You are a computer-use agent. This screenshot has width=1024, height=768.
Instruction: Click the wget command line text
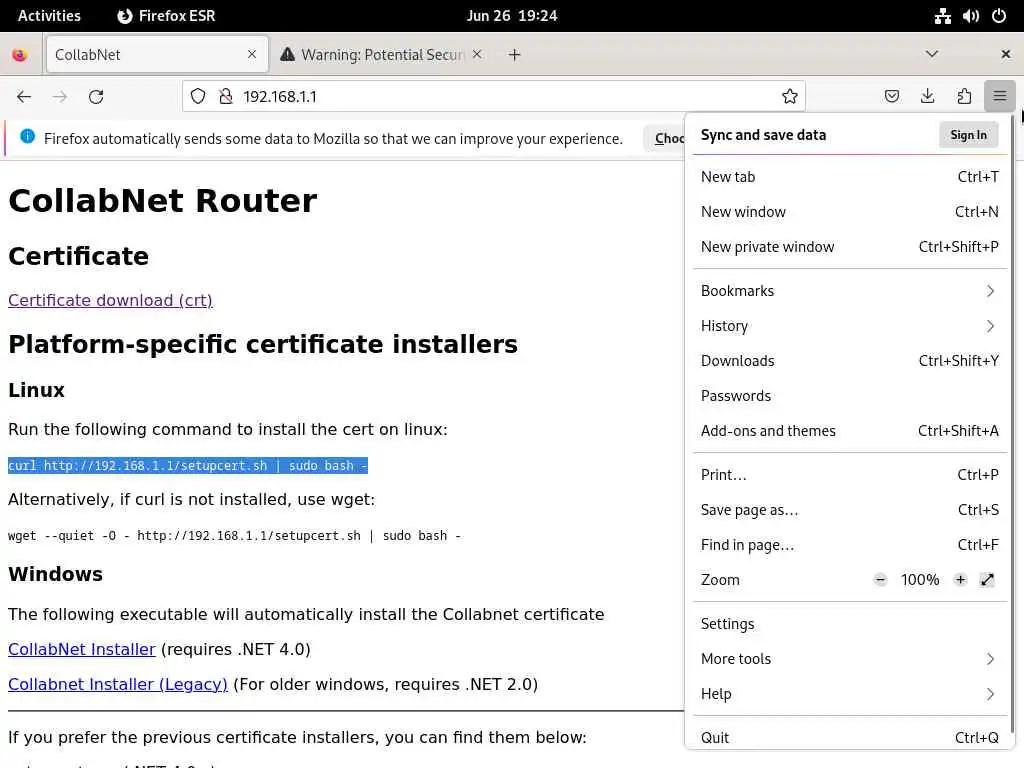click(234, 536)
